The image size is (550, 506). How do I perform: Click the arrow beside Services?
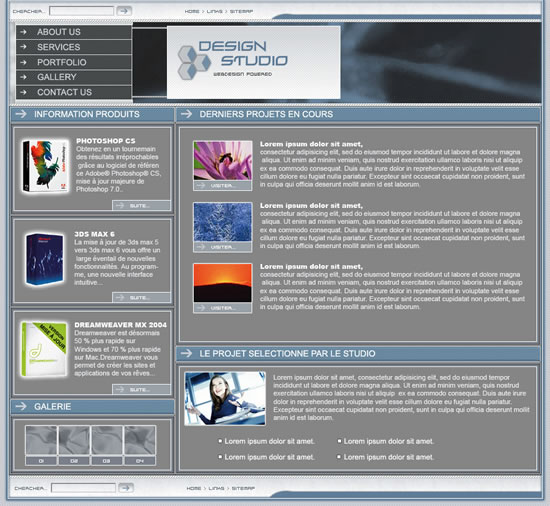pos(24,47)
